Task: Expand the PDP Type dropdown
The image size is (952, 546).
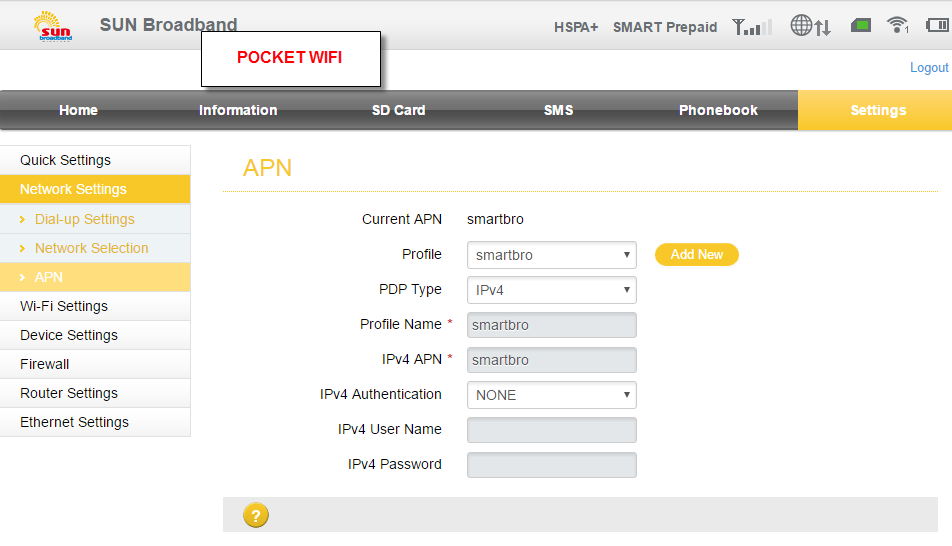Action: point(551,290)
